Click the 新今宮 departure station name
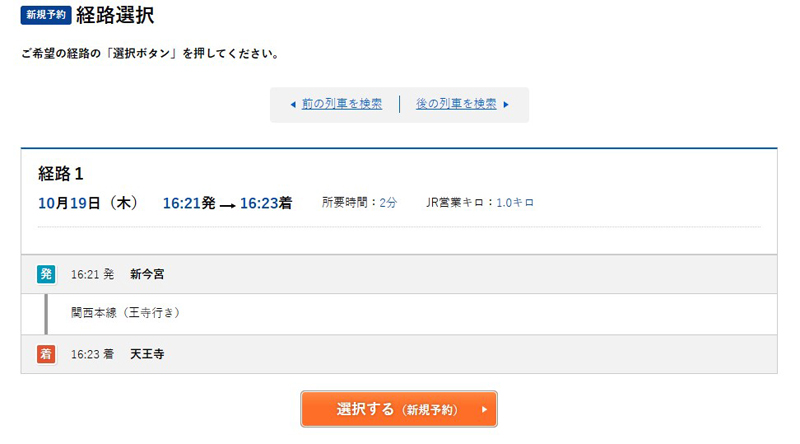The height and width of the screenshot is (444, 800). pyautogui.click(x=147, y=274)
